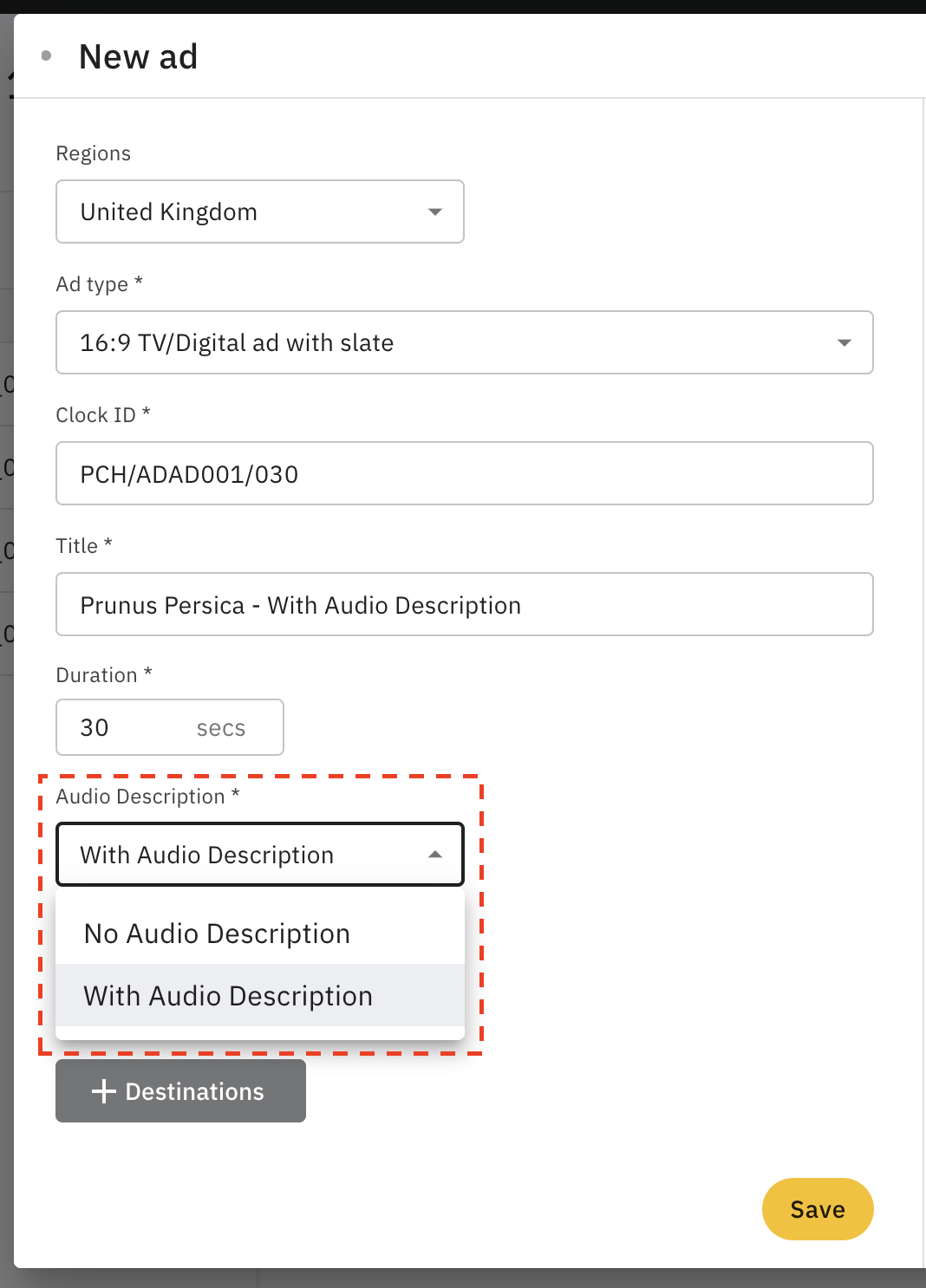This screenshot has height=1288, width=926.
Task: Click the grey status dot beside New ad
Action: coord(47,56)
